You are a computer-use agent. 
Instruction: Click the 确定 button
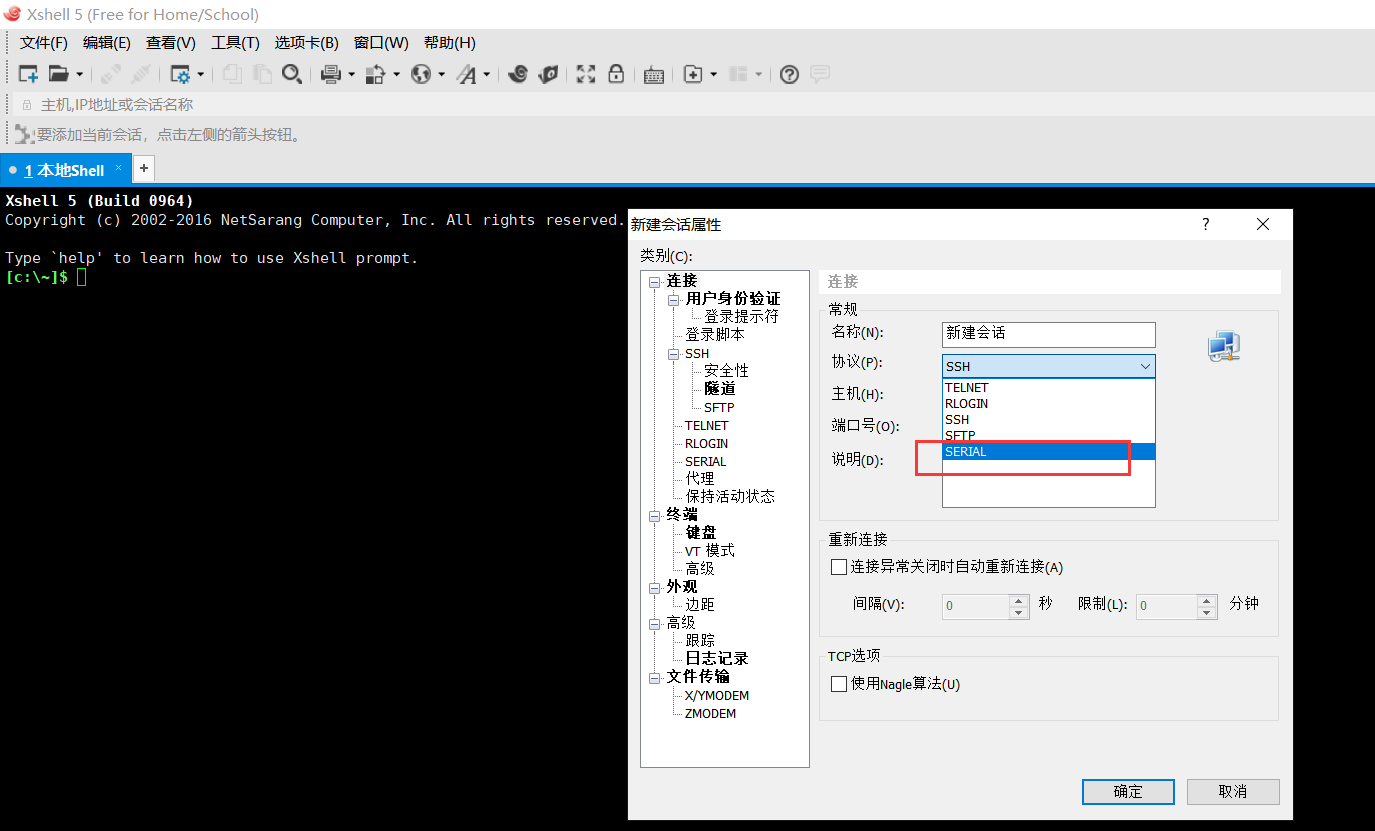coord(1128,791)
